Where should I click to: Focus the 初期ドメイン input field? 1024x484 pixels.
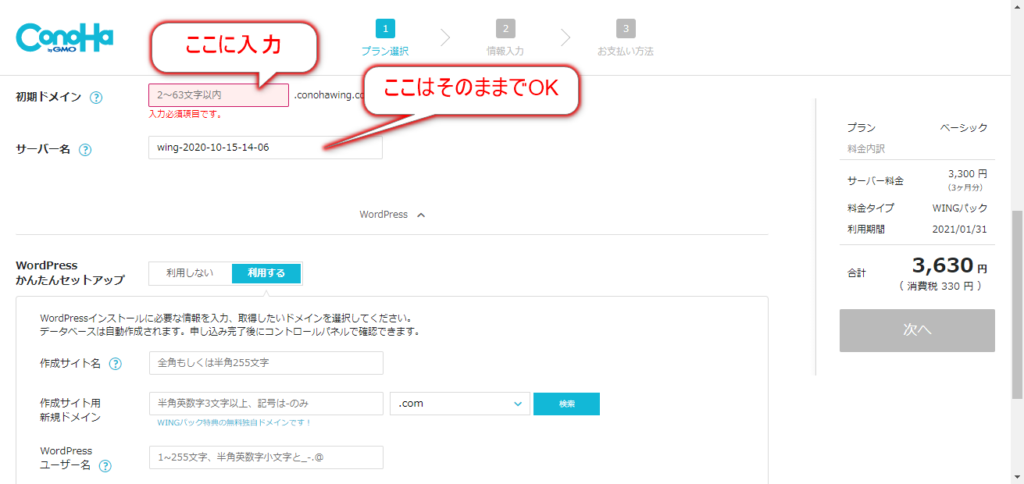click(x=218, y=95)
